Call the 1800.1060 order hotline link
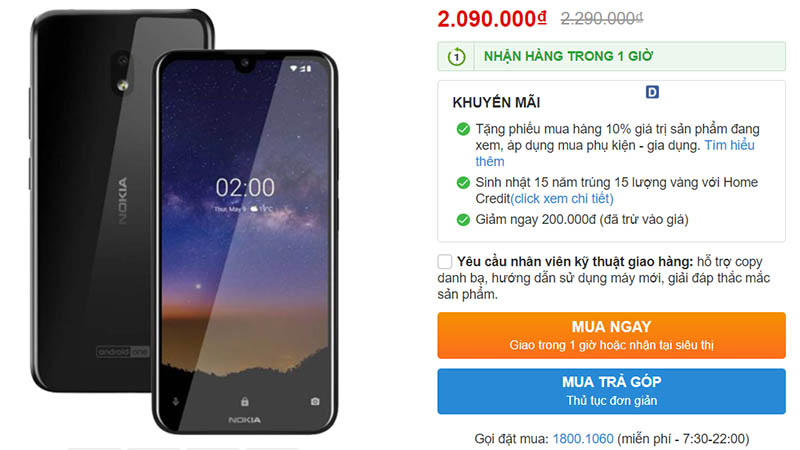Viewport: 800px width, 450px height. [x=583, y=439]
